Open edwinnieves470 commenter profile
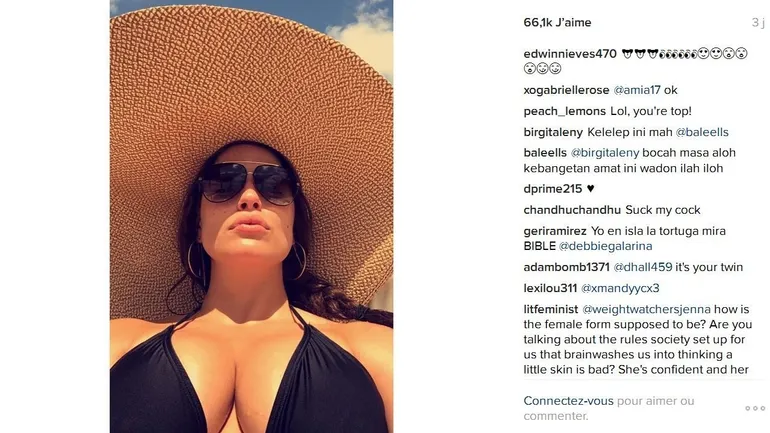This screenshot has width=770, height=433. 570,54
